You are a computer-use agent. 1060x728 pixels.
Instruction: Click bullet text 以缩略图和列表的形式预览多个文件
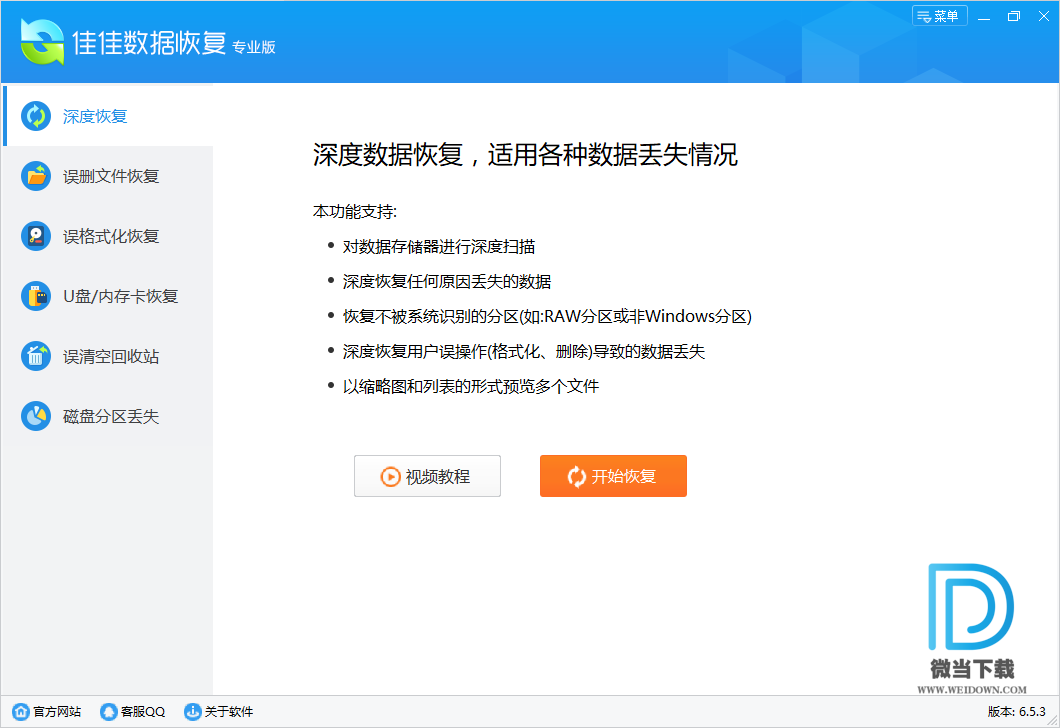click(471, 387)
